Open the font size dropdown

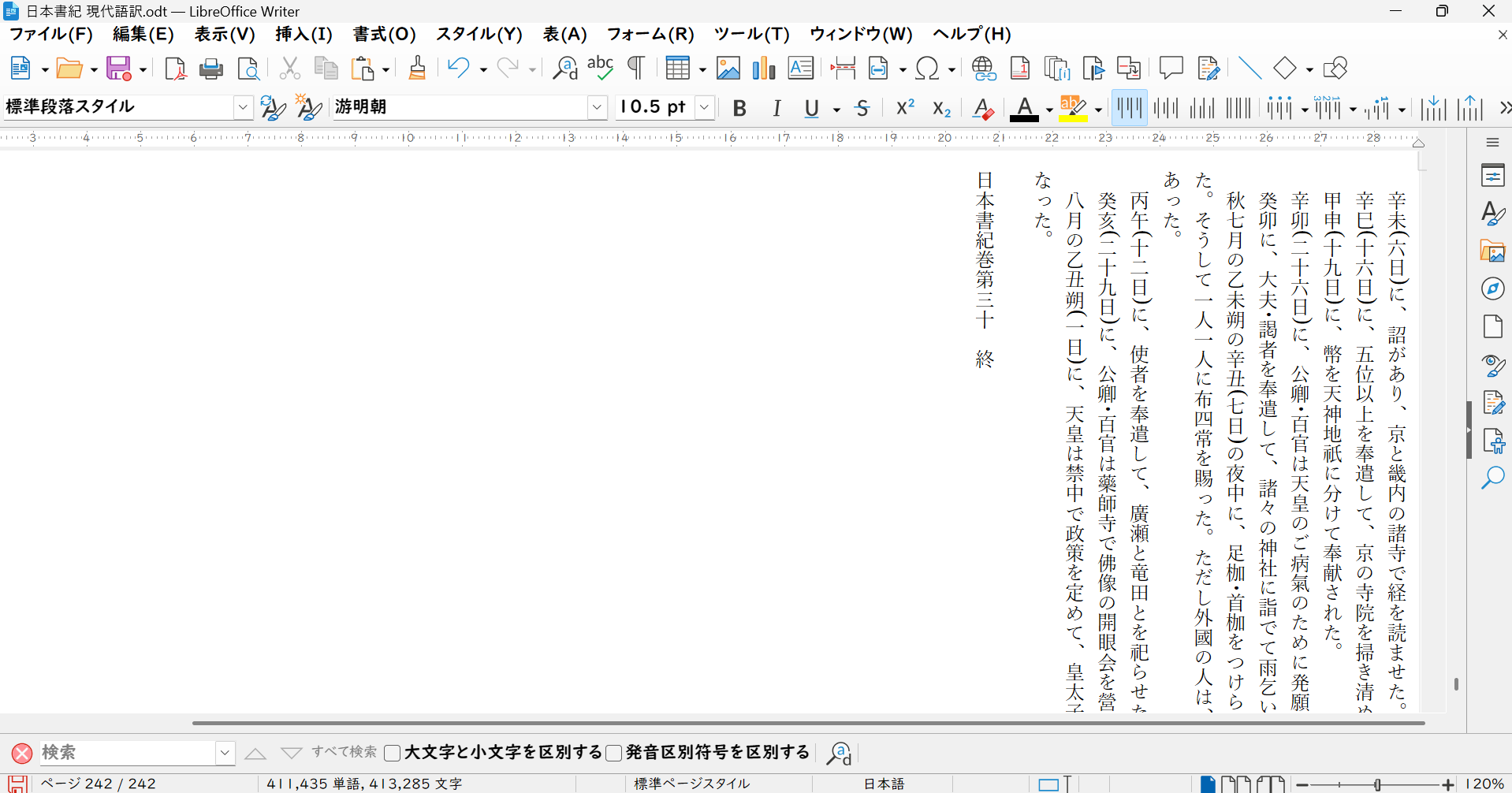705,107
